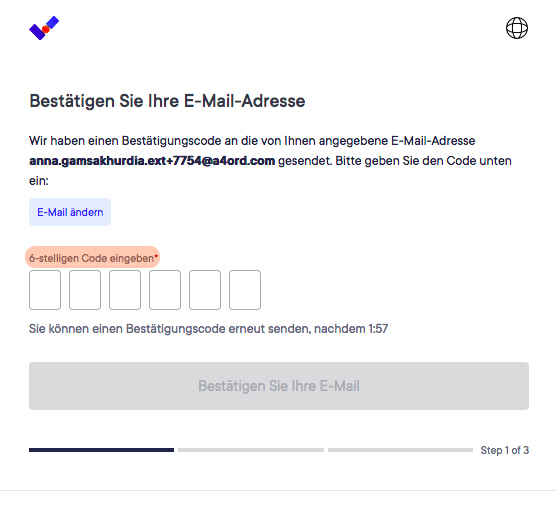Click the Wir haben einen Bestätigungscode sentence

coord(270,161)
